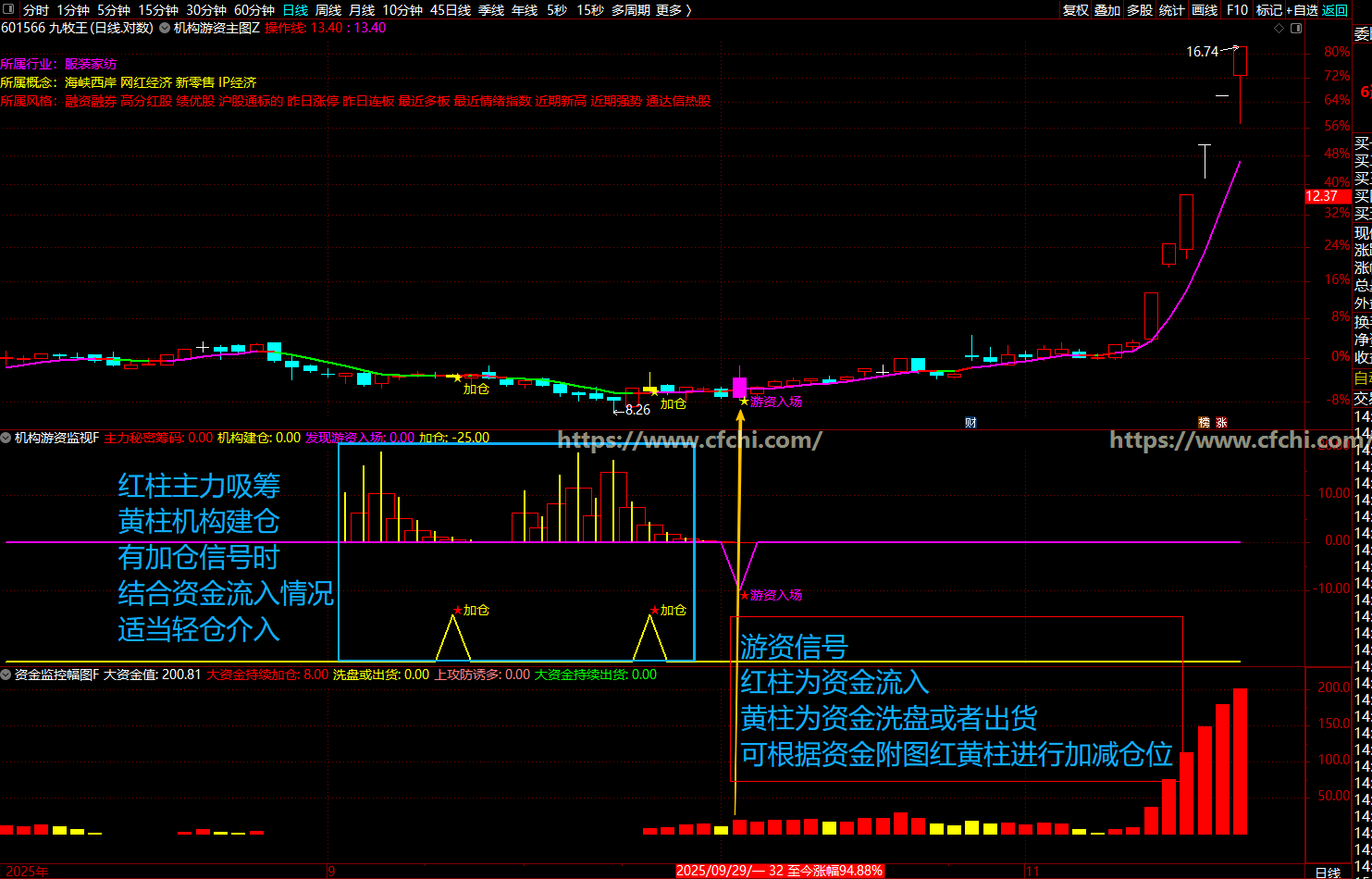Select the 5秒 period tab
Viewport: 1372px width, 879px height.
tap(557, 10)
